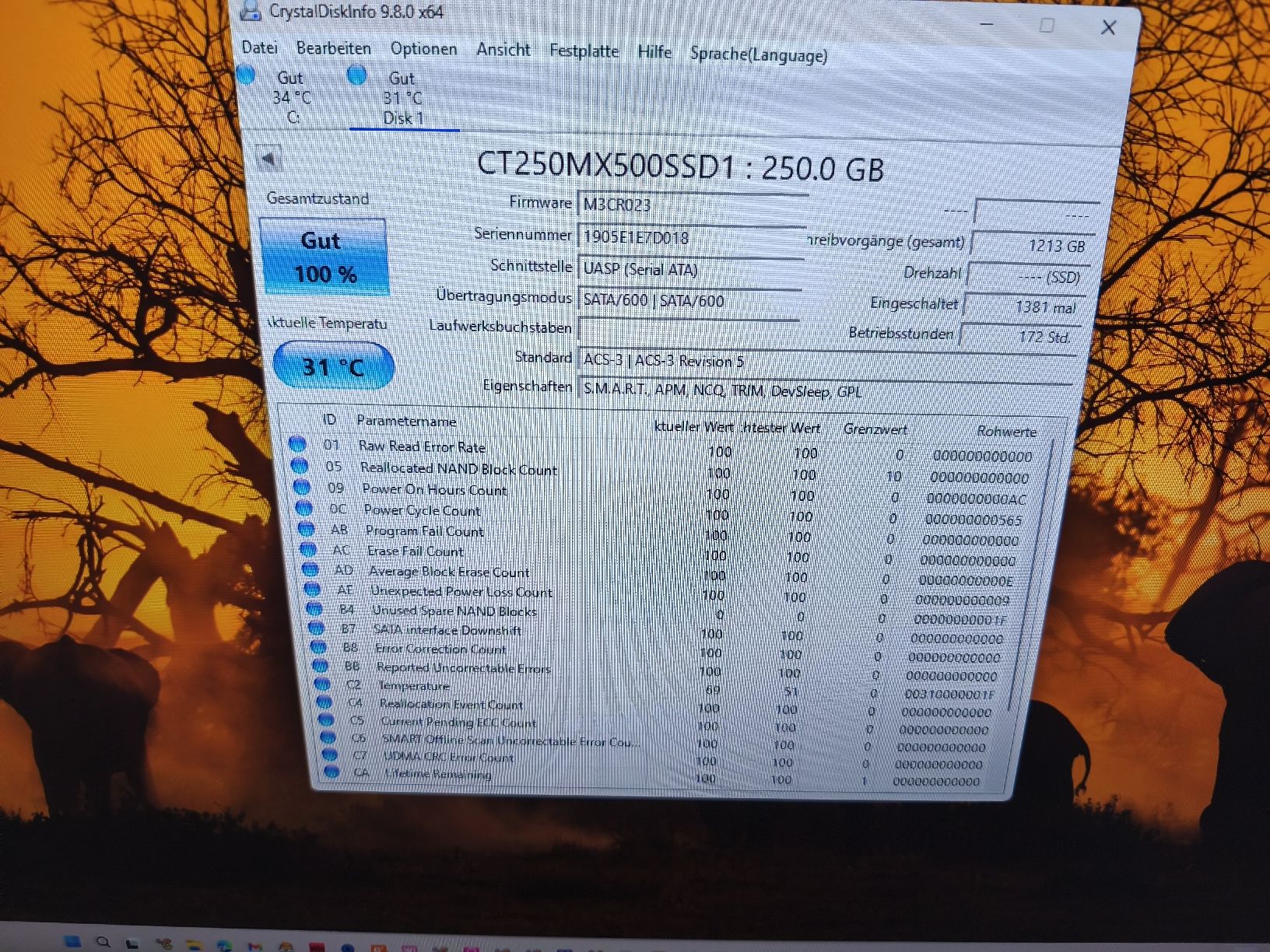Click the Firmware field showing M3CR023
The width and height of the screenshot is (1270, 952).
click(x=693, y=205)
